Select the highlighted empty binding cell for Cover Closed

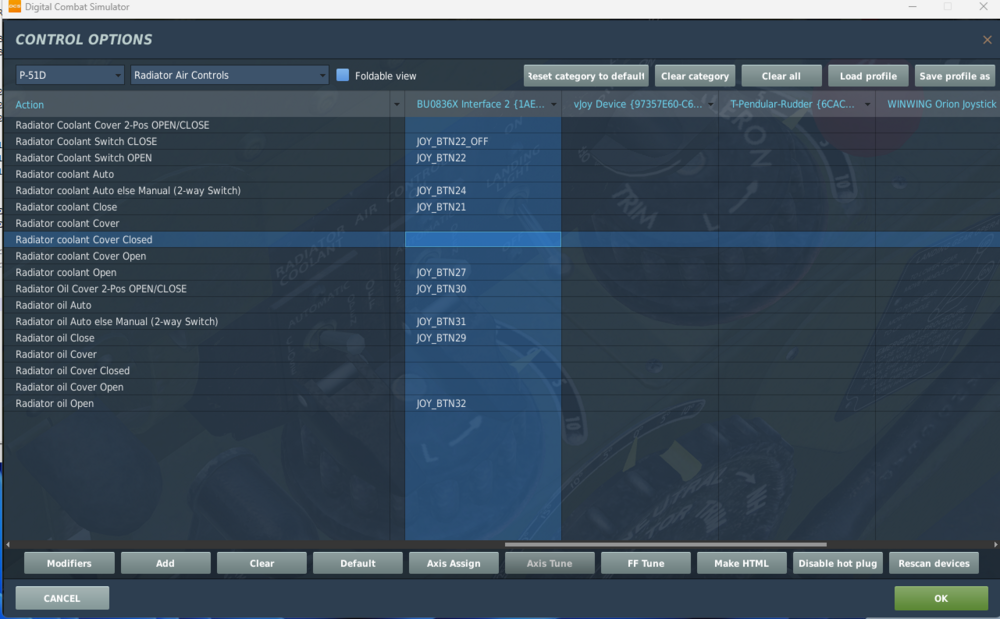point(483,240)
